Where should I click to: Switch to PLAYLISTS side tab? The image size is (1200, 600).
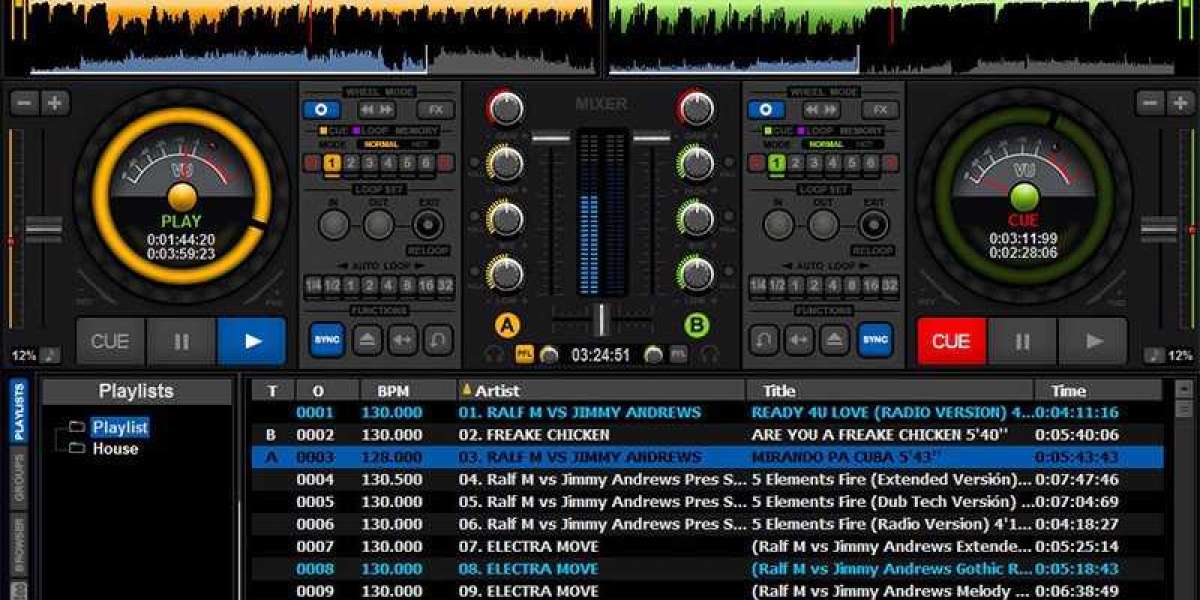point(18,411)
